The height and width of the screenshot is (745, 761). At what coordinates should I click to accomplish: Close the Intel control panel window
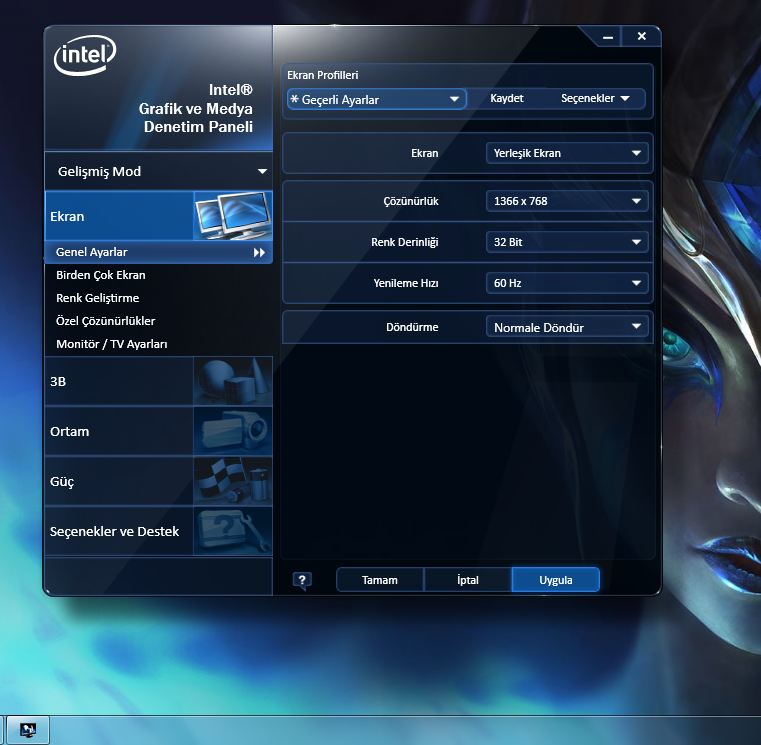pyautogui.click(x=641, y=36)
